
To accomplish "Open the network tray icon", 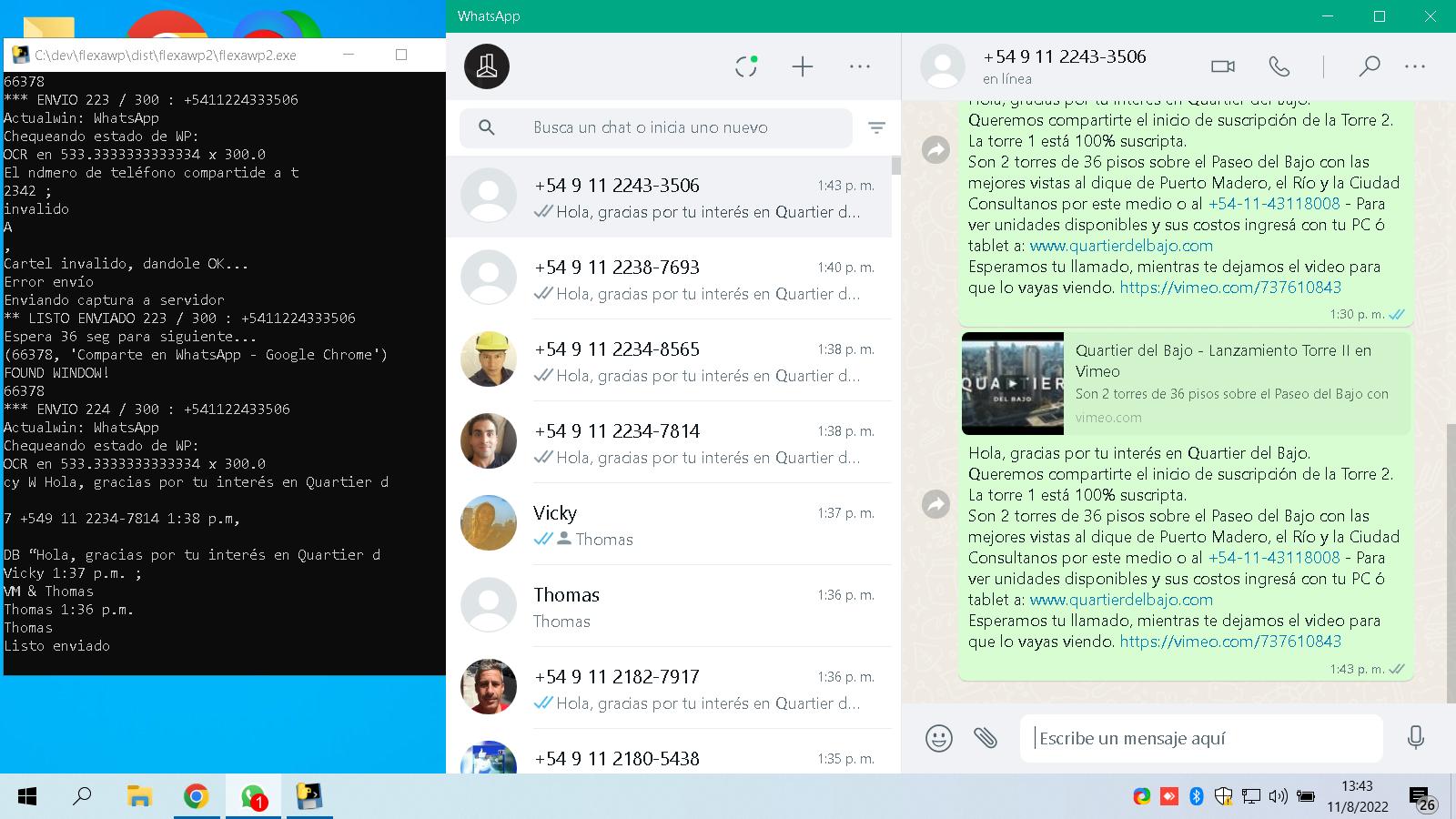I will (x=1251, y=797).
